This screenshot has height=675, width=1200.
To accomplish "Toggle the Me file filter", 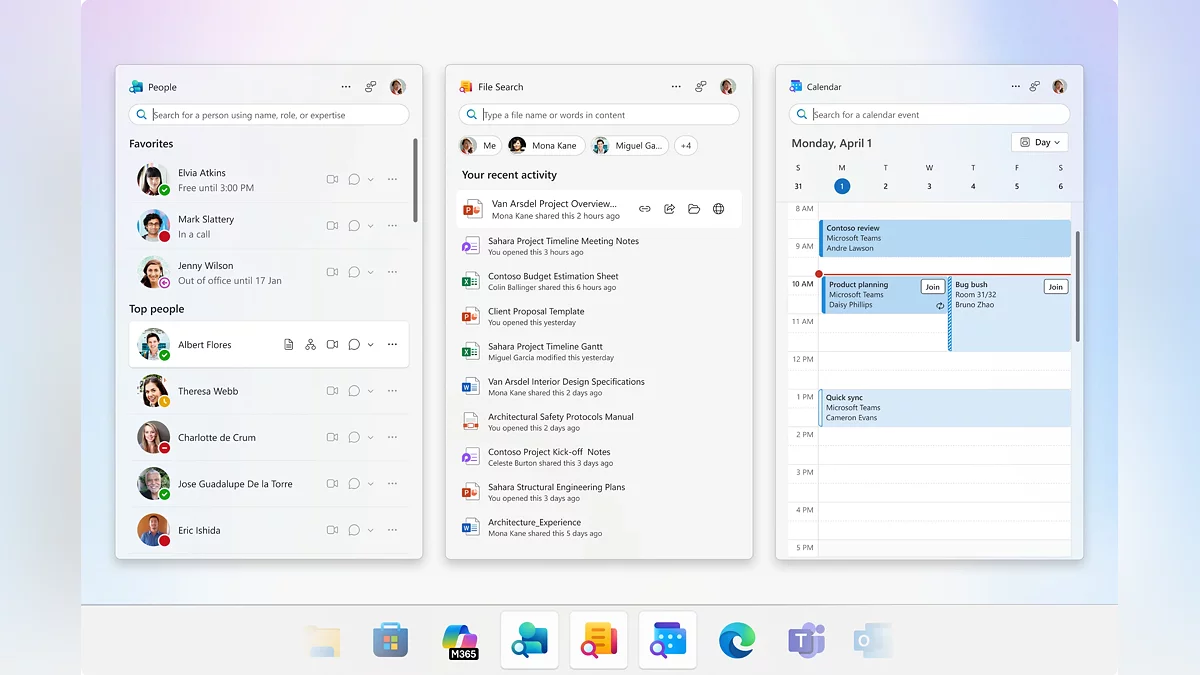I will [479, 146].
